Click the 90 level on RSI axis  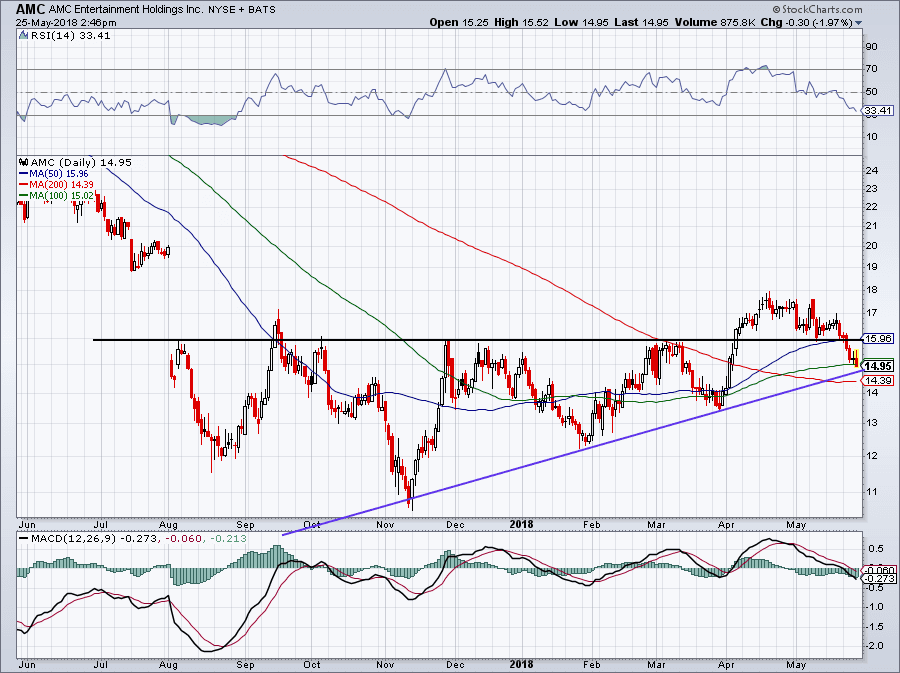(871, 46)
